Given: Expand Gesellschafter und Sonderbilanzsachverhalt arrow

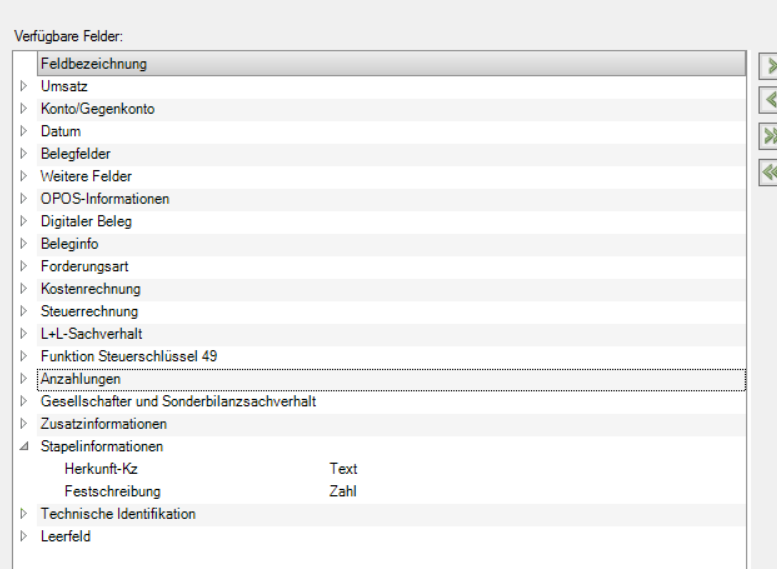Looking at the screenshot, I should 23,401.
